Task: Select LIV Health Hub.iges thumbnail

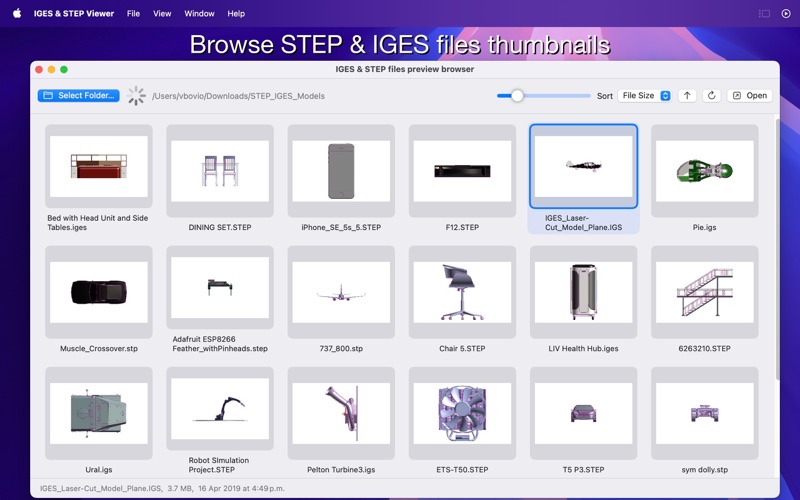Action: point(584,292)
